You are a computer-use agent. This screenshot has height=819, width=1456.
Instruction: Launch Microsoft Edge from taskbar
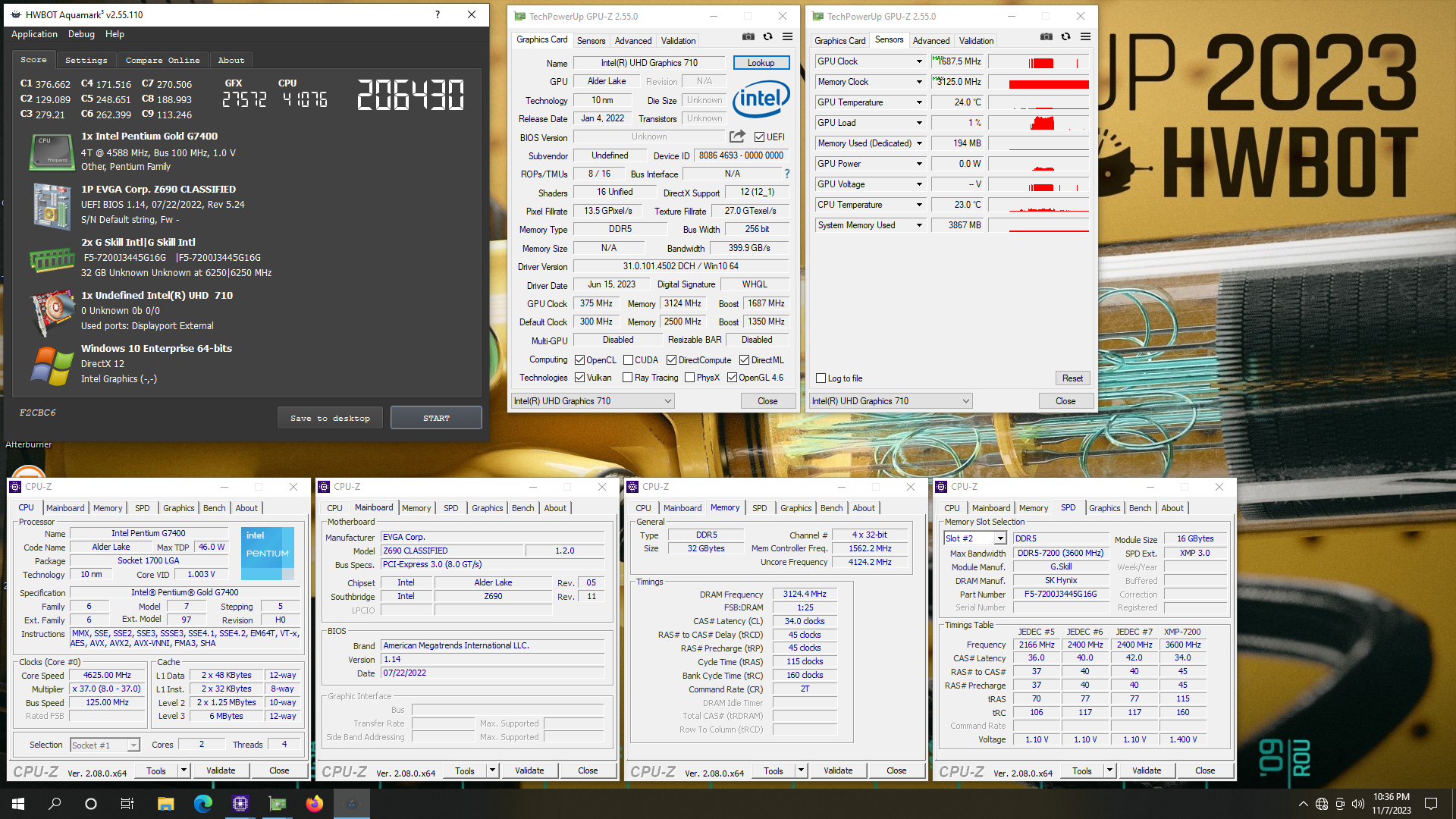point(203,804)
